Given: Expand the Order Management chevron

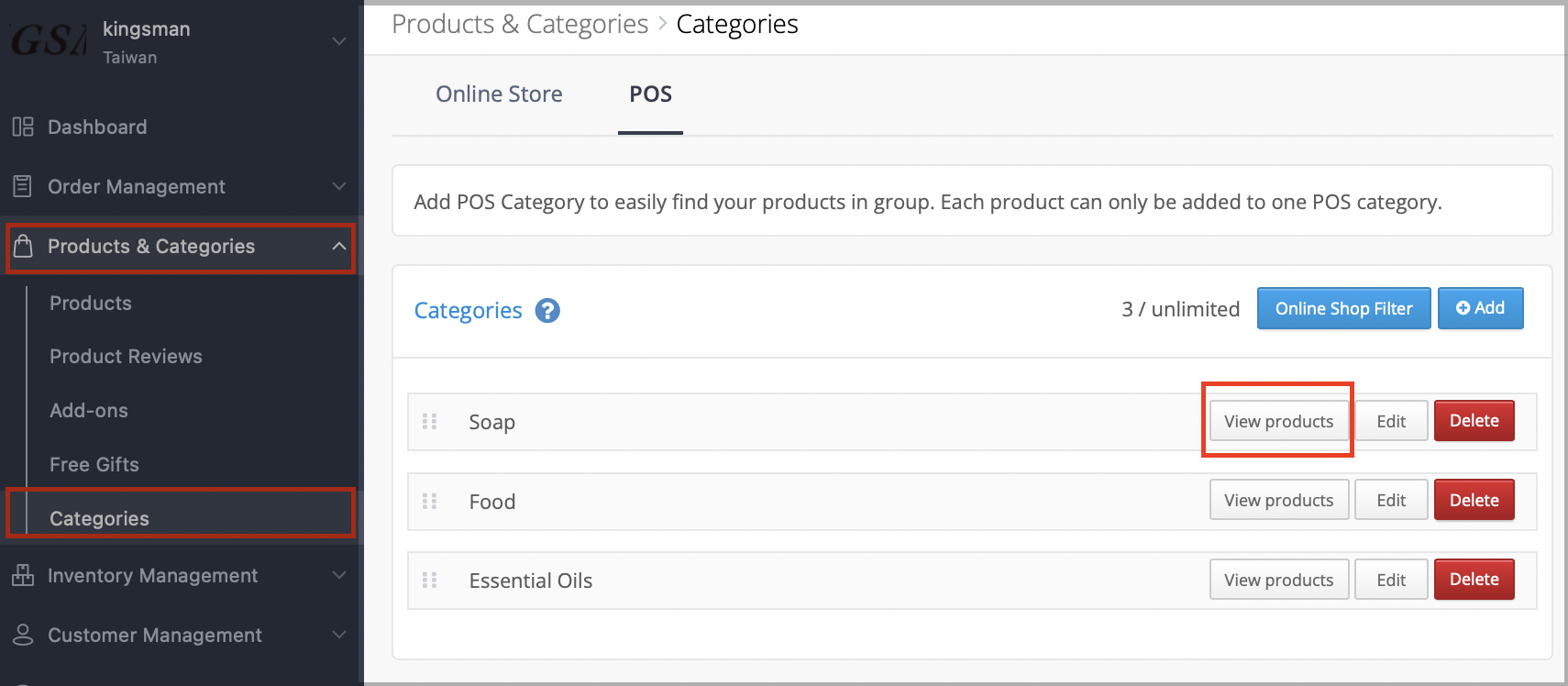Looking at the screenshot, I should 339,186.
